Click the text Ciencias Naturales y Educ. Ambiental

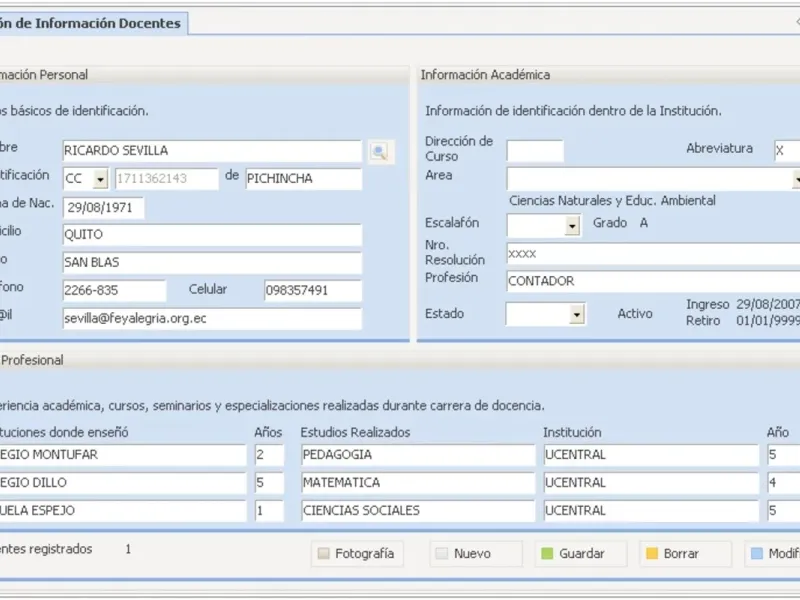[612, 201]
